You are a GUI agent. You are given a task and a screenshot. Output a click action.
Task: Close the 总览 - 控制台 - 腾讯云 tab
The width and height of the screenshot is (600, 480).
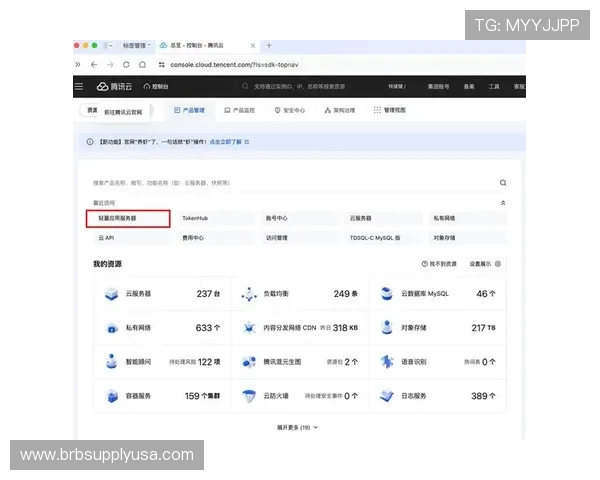tap(253, 46)
